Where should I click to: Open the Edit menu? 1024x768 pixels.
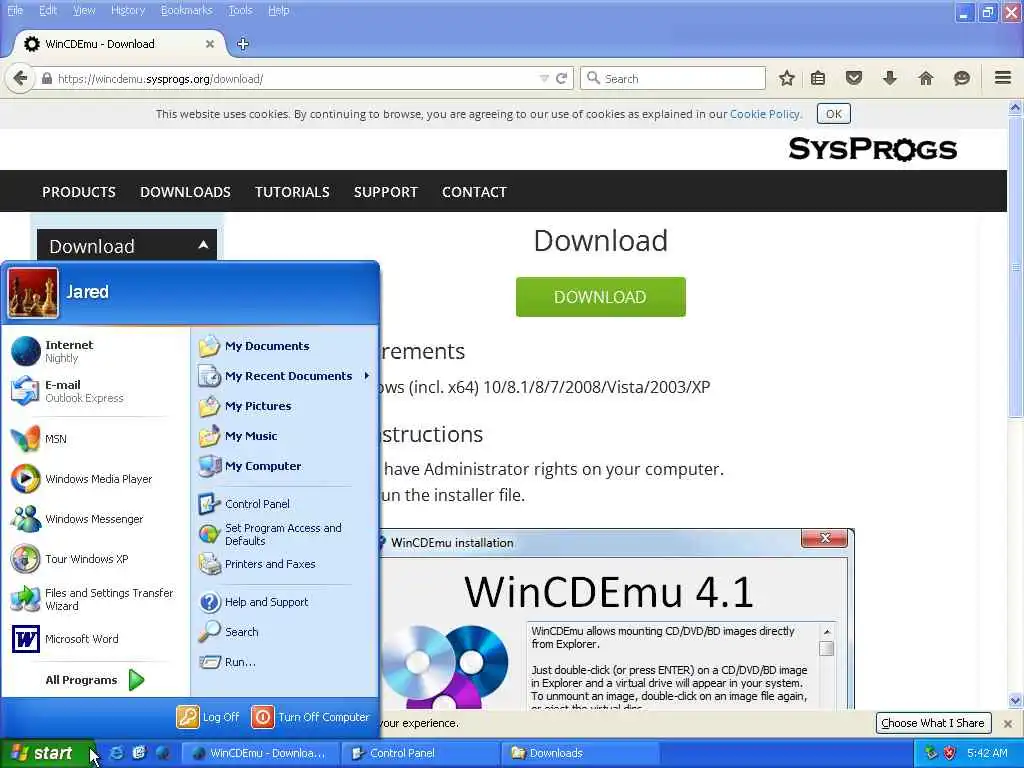pyautogui.click(x=48, y=10)
